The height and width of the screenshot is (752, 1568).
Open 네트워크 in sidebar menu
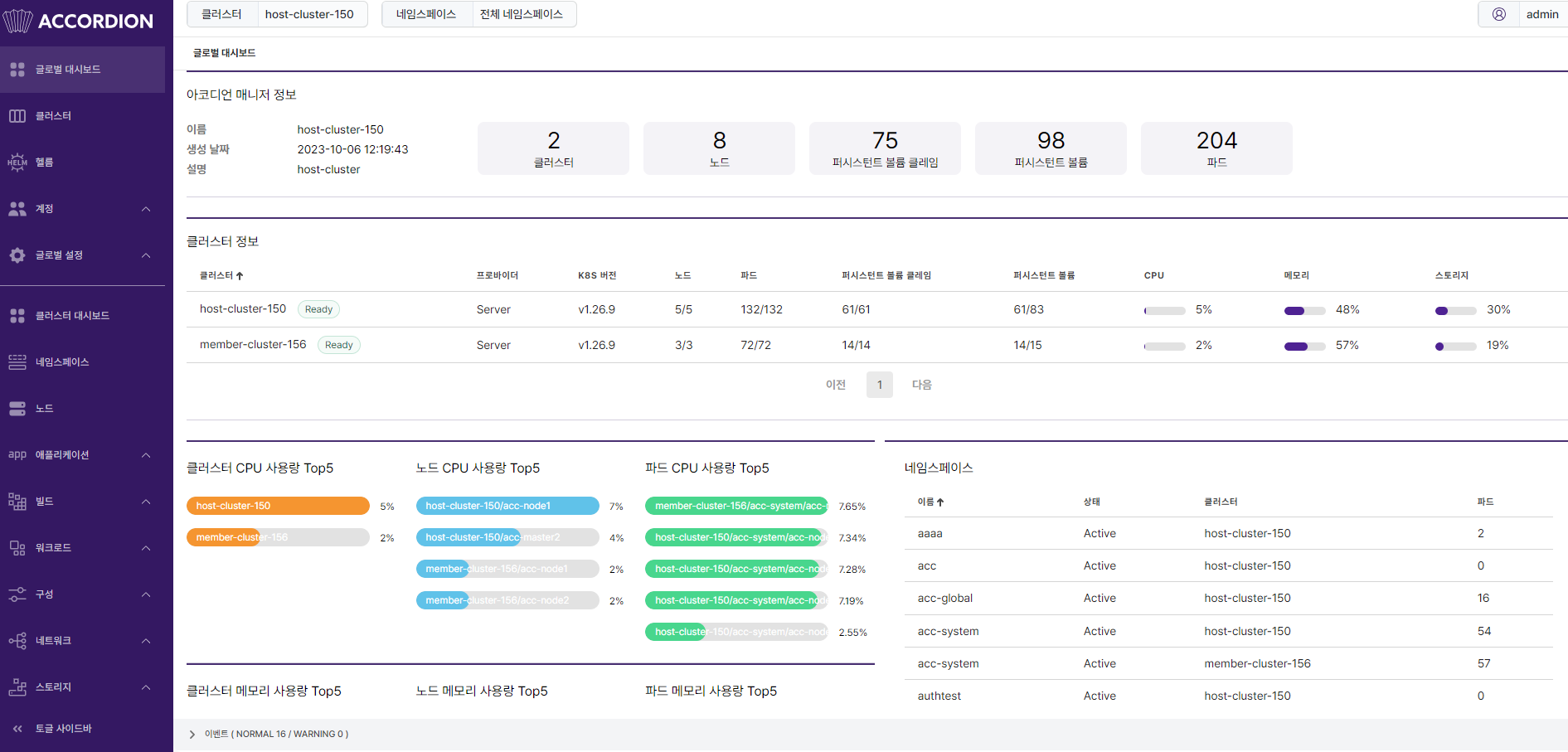pos(53,641)
